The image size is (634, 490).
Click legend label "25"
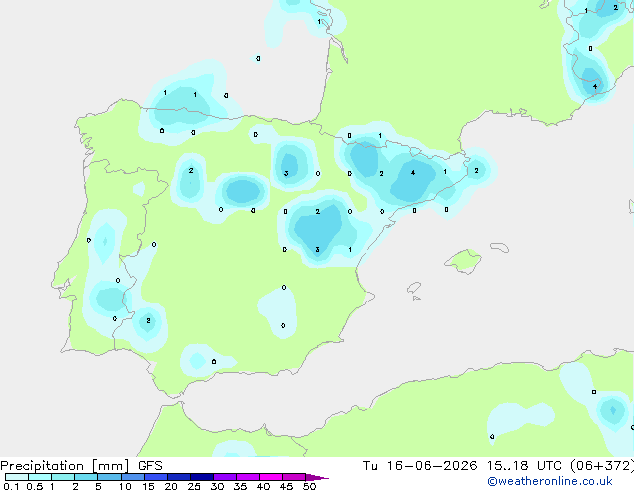[x=194, y=486]
